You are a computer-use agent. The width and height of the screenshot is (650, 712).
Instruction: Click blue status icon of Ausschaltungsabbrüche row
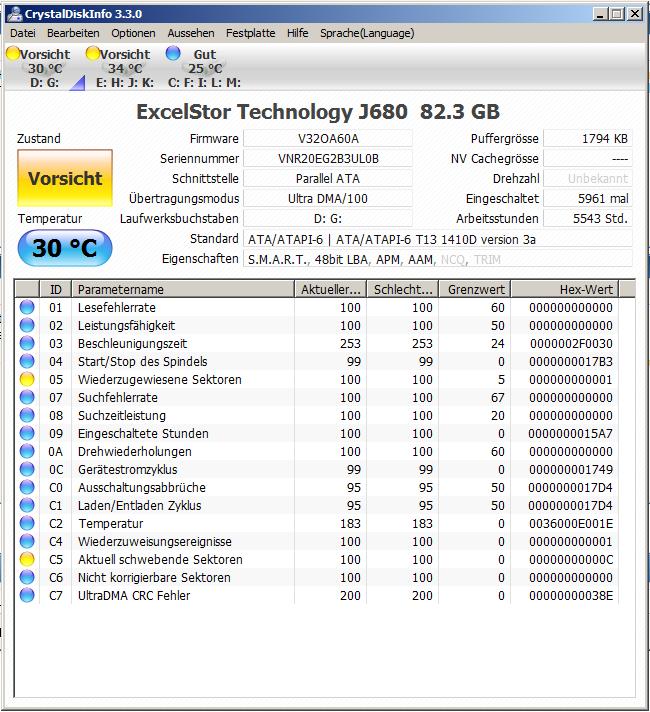click(x=27, y=487)
